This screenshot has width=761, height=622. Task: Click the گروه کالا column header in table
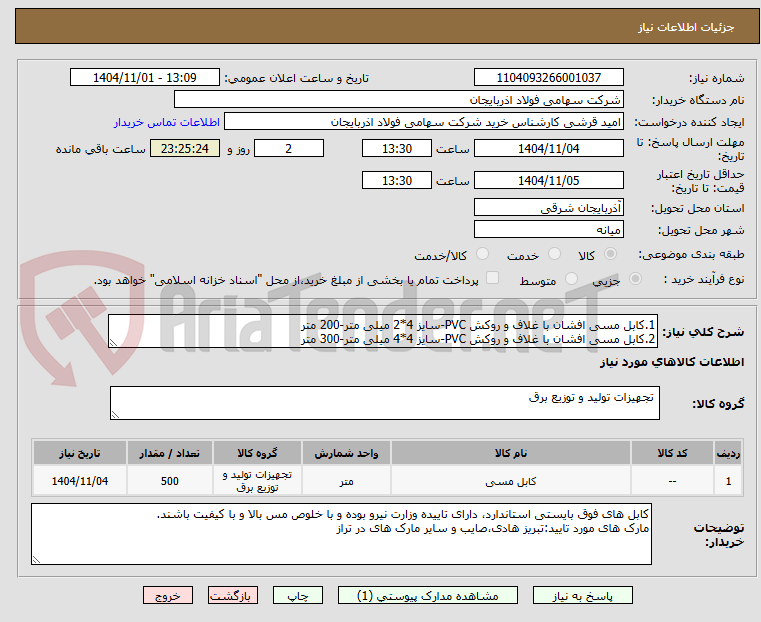257,453
